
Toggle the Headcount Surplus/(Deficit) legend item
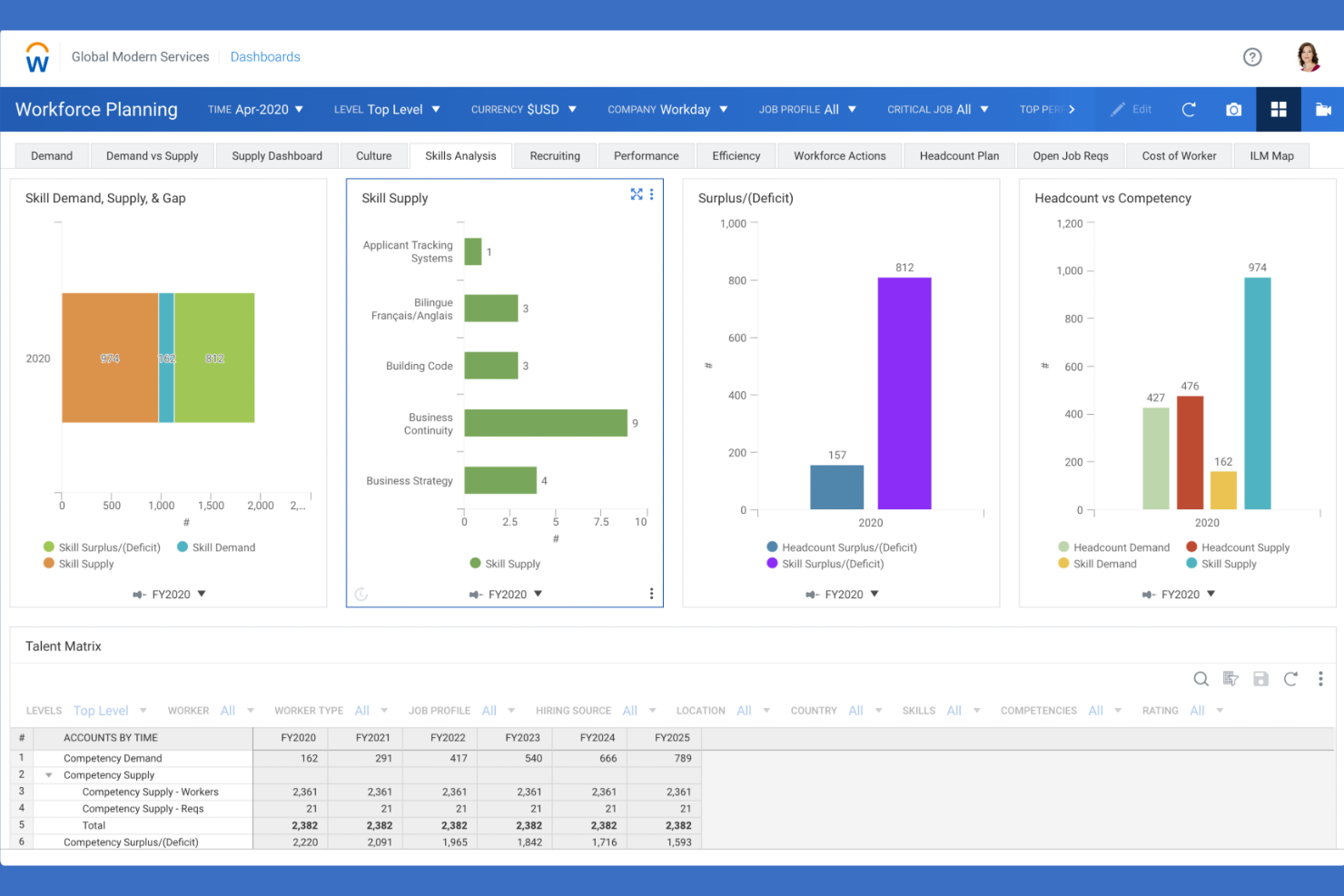842,547
